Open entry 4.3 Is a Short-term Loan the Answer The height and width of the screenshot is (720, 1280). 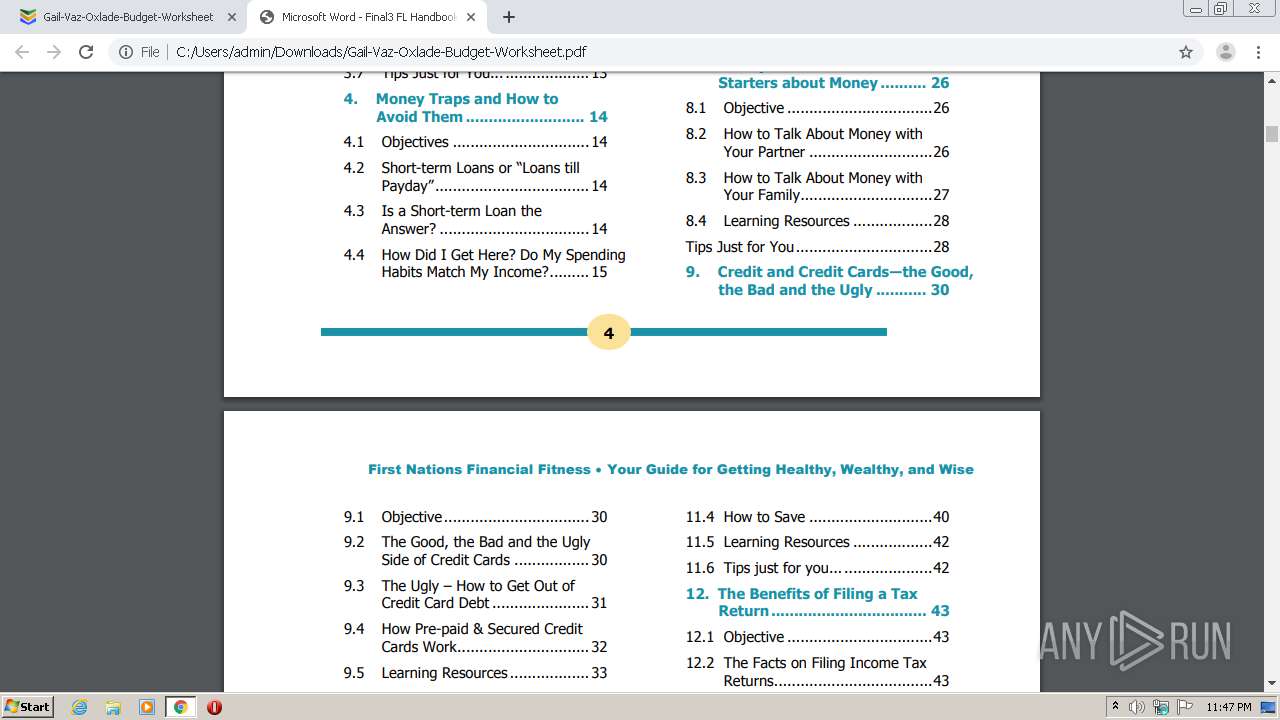coord(475,220)
